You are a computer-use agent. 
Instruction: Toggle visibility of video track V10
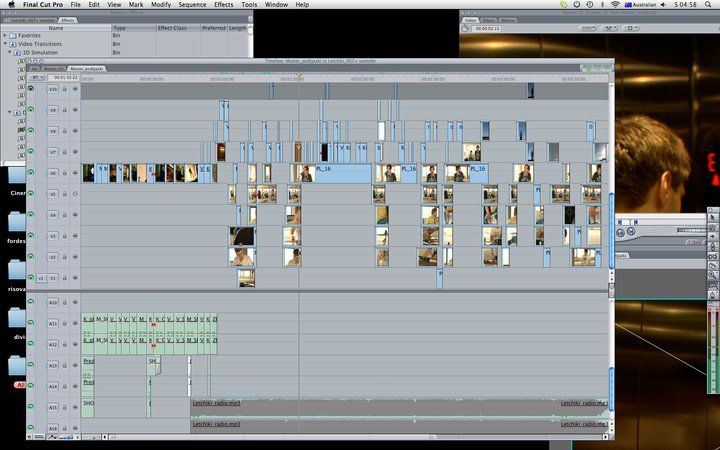31,89
